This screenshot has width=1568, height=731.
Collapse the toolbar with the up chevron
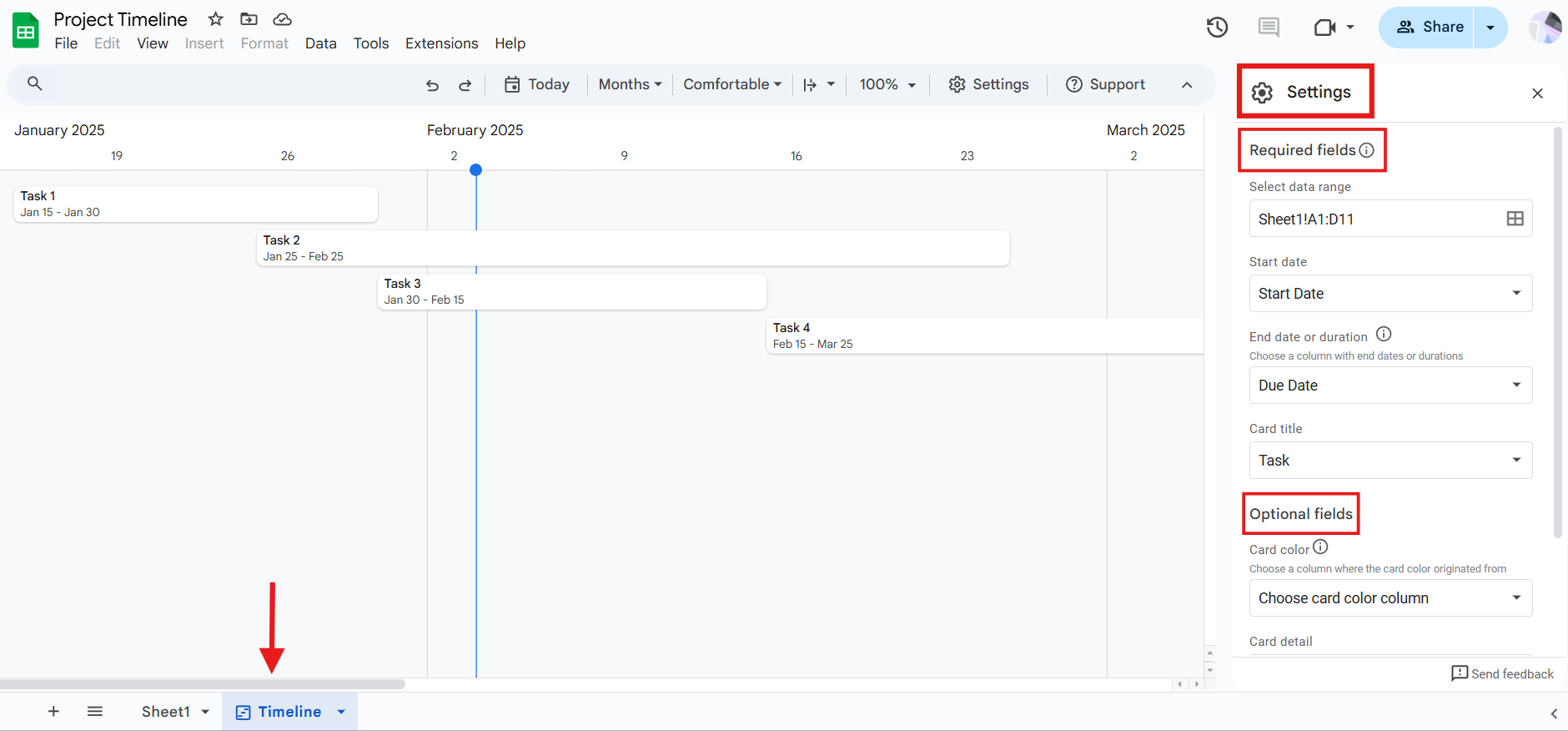point(1187,85)
